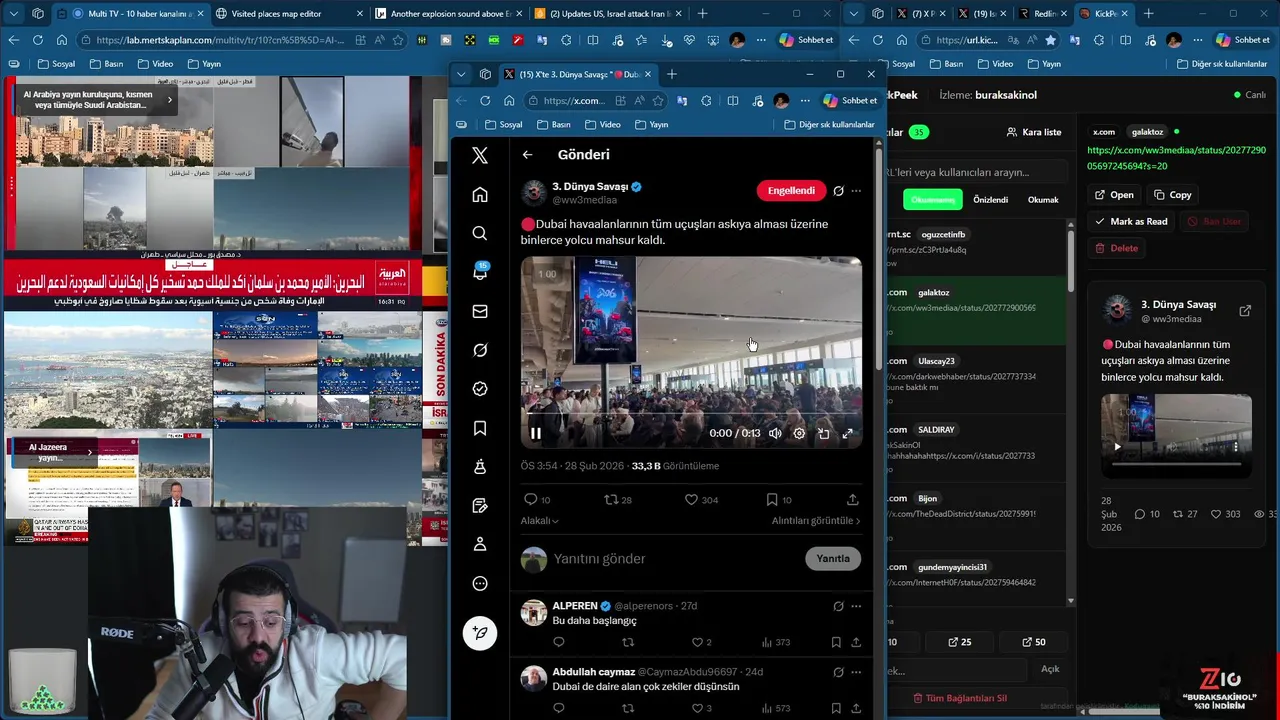Mute the video with the speaker icon
This screenshot has height=720, width=1280.
[775, 433]
